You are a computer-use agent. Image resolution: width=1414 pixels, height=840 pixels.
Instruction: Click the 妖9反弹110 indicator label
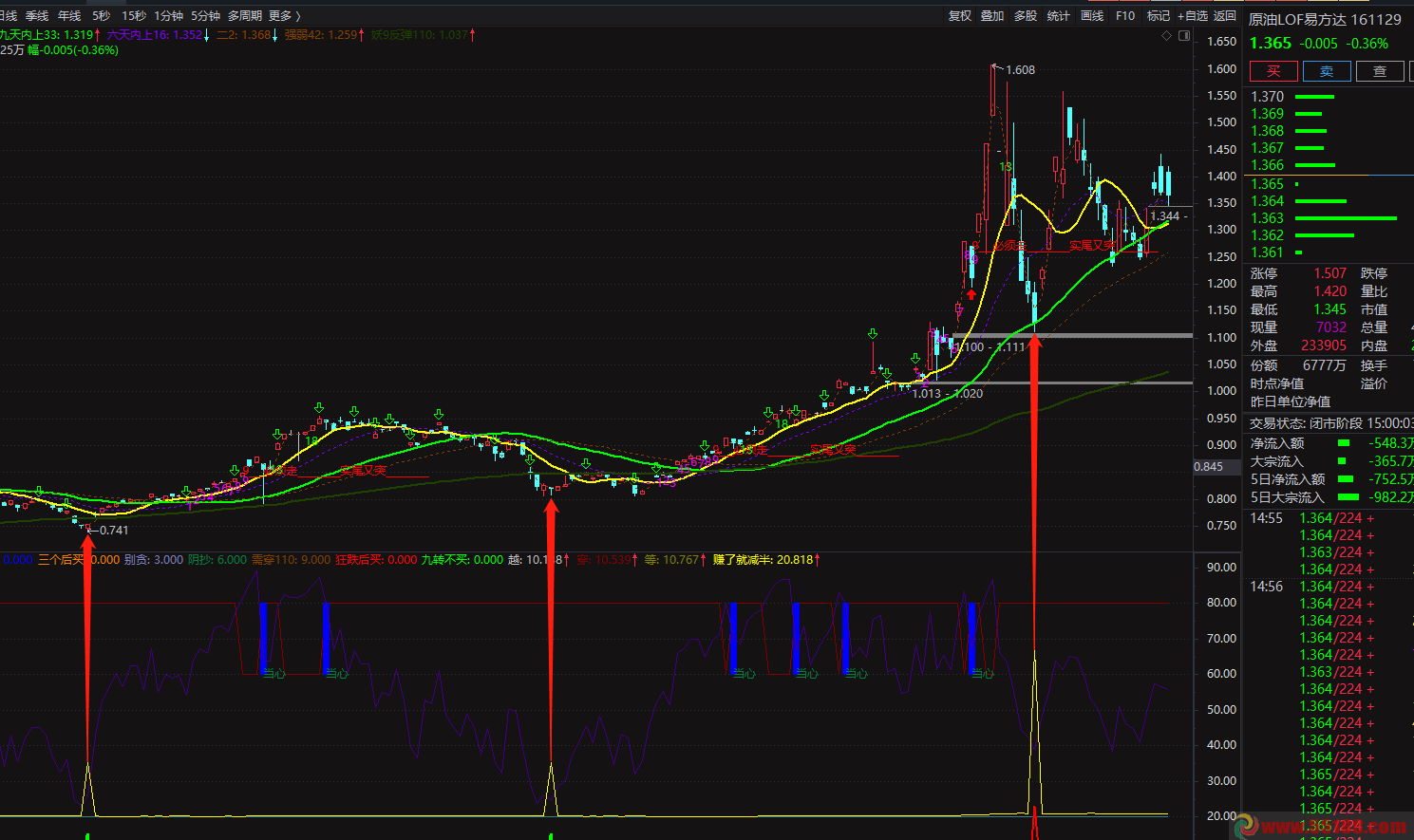(423, 35)
